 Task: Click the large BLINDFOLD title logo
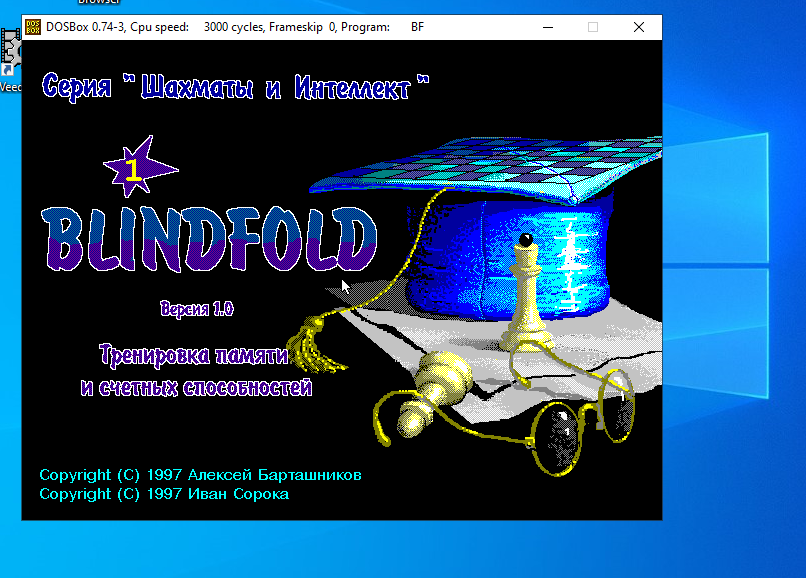pos(210,239)
